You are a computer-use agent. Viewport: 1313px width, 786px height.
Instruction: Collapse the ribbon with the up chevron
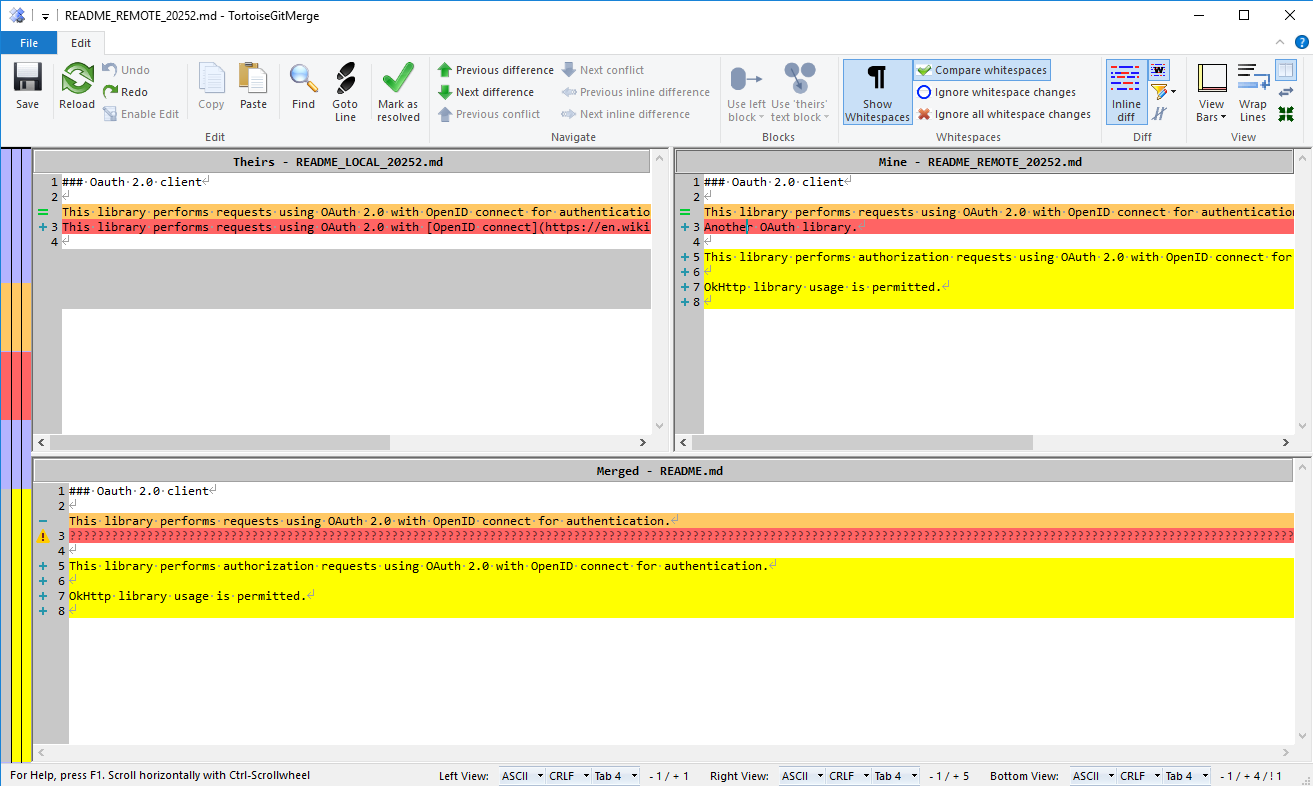tap(1281, 42)
